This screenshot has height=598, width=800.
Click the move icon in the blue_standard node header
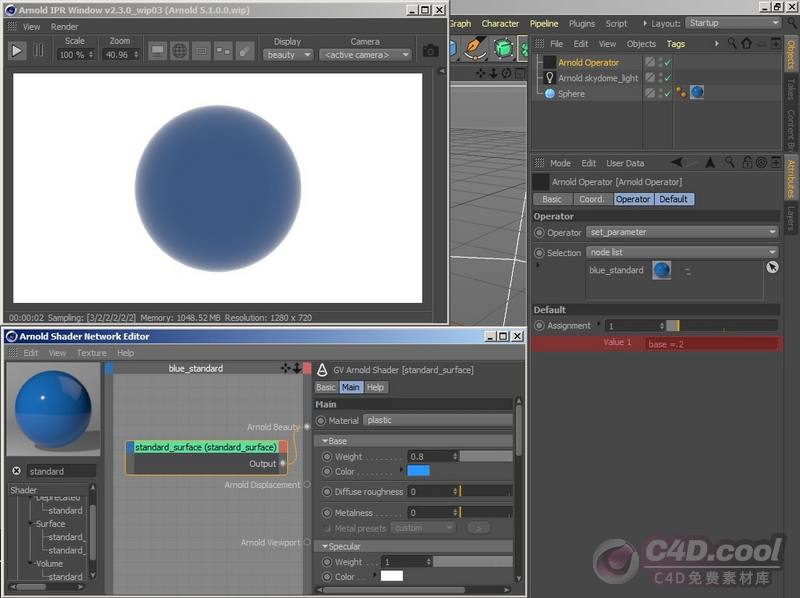click(x=285, y=368)
